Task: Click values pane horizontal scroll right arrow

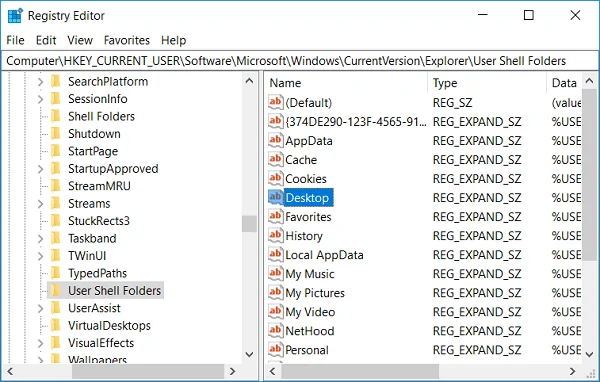Action: pyautogui.click(x=572, y=371)
